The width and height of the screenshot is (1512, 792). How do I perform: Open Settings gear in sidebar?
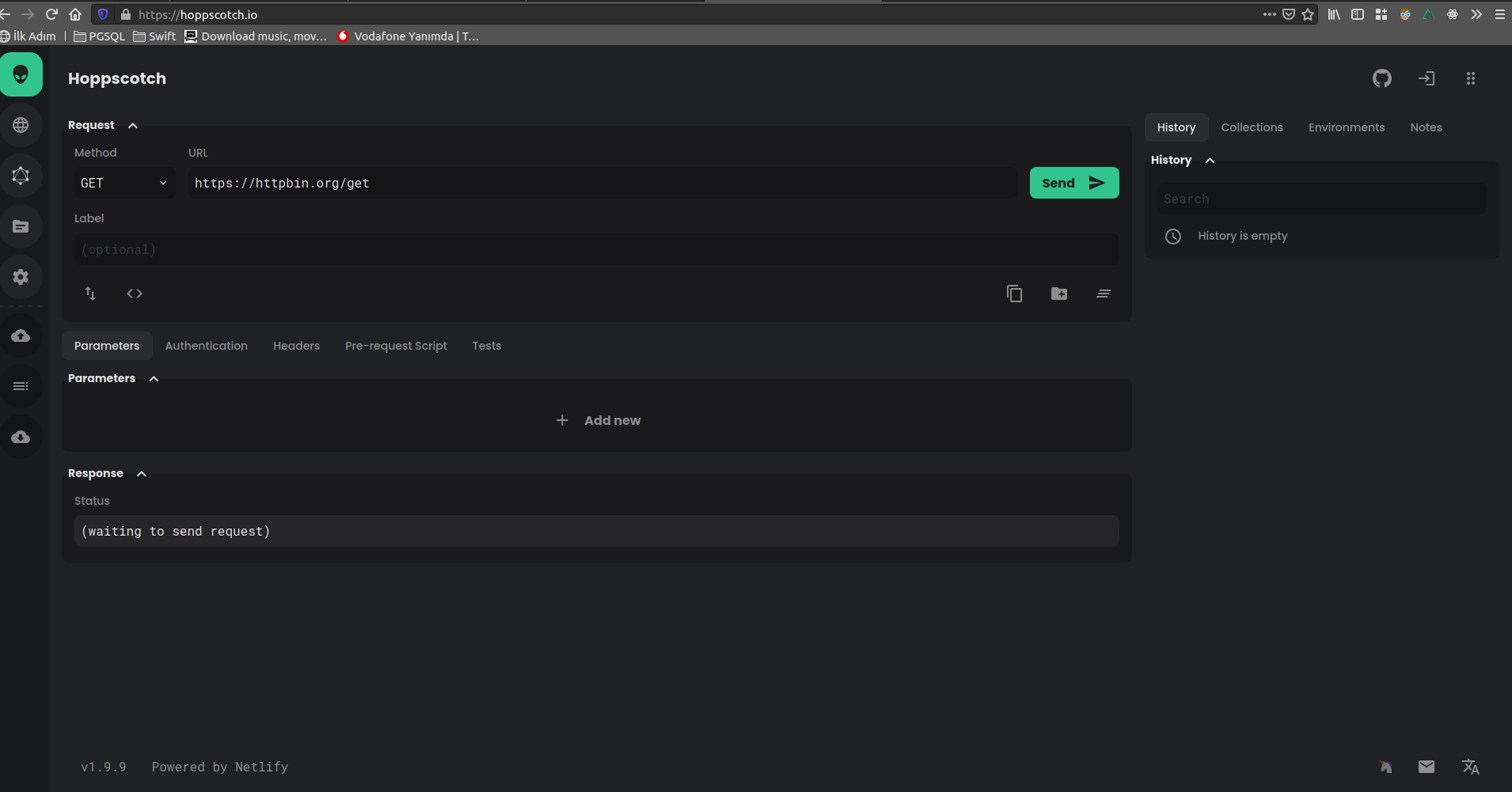(x=21, y=277)
